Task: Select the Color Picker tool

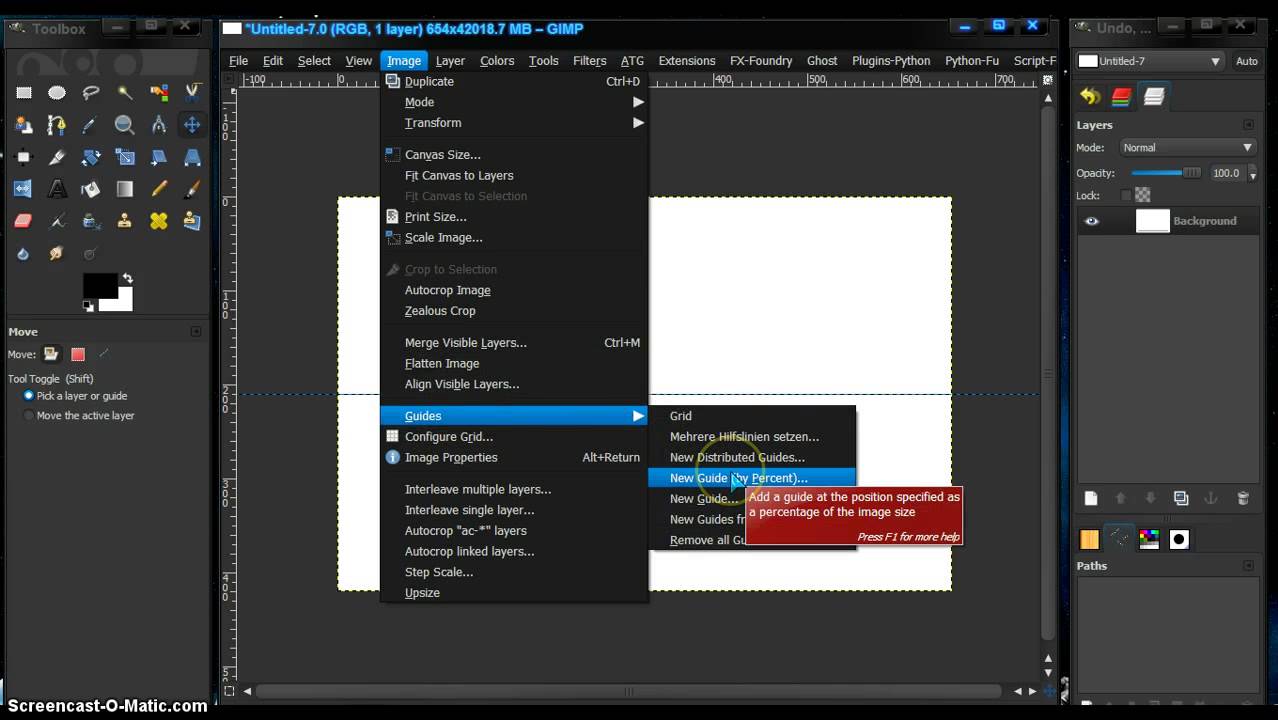Action: [x=91, y=125]
